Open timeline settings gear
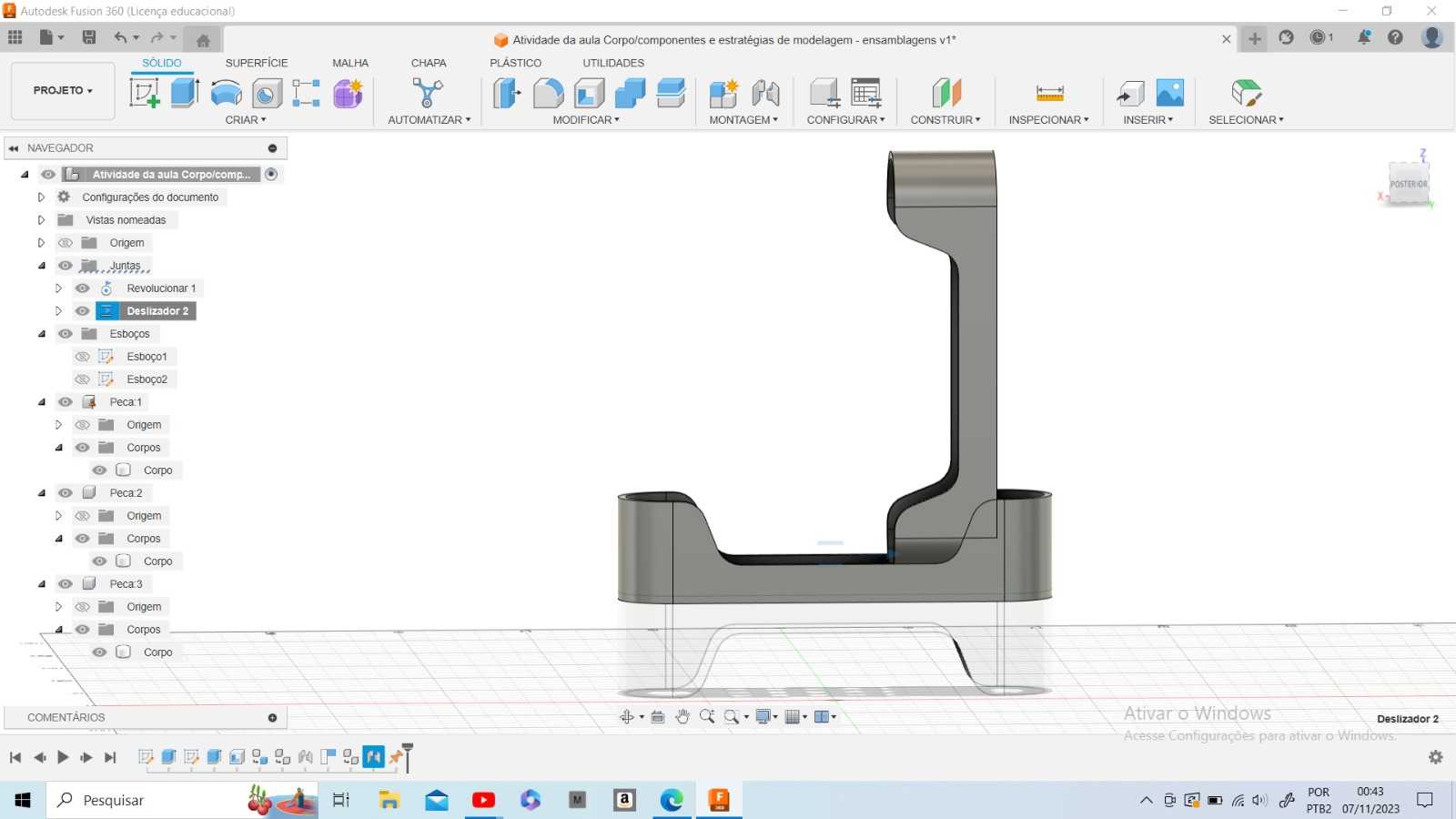Image resolution: width=1456 pixels, height=819 pixels. pos(1436,757)
